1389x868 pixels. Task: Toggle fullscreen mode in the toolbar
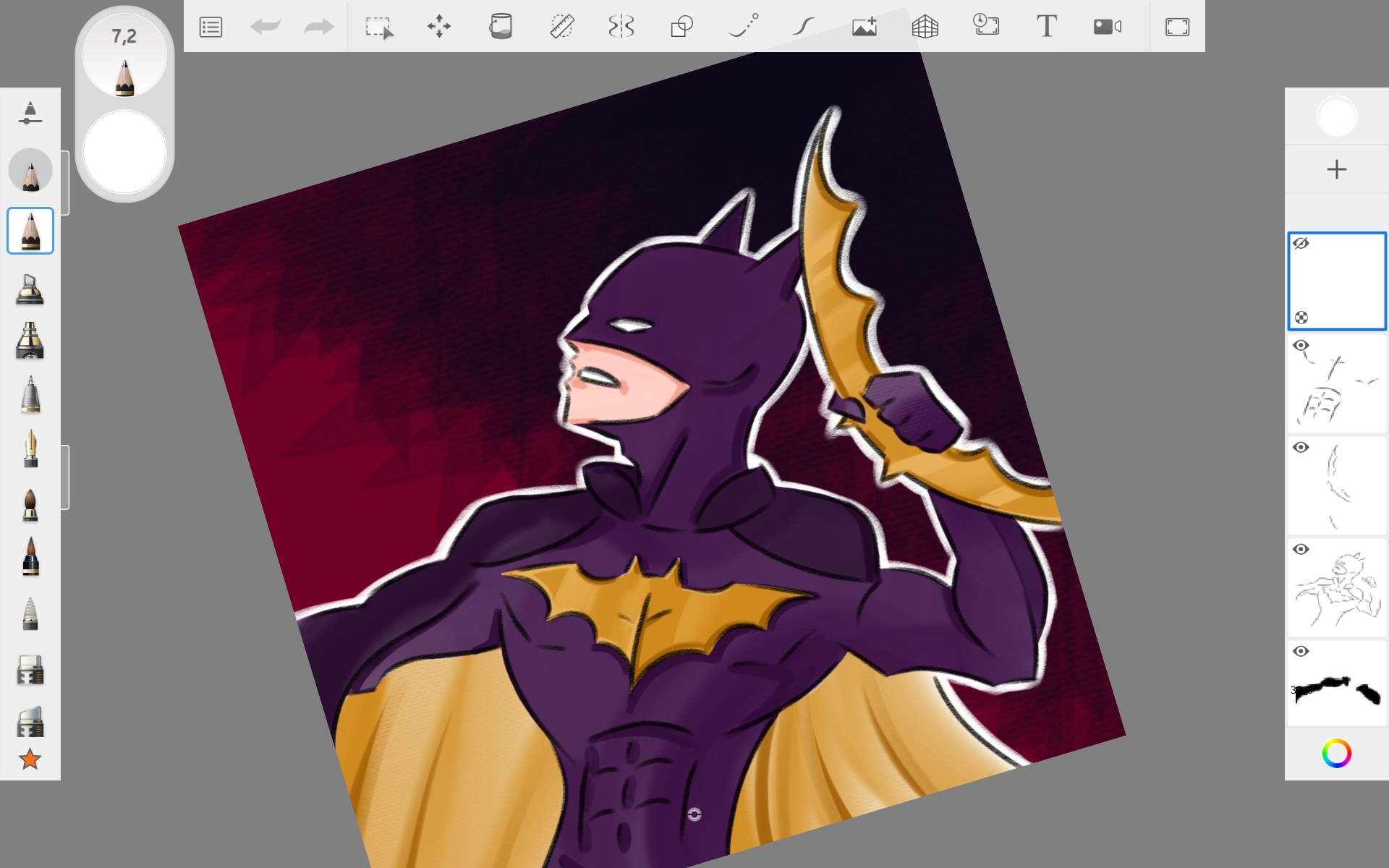[x=1177, y=27]
